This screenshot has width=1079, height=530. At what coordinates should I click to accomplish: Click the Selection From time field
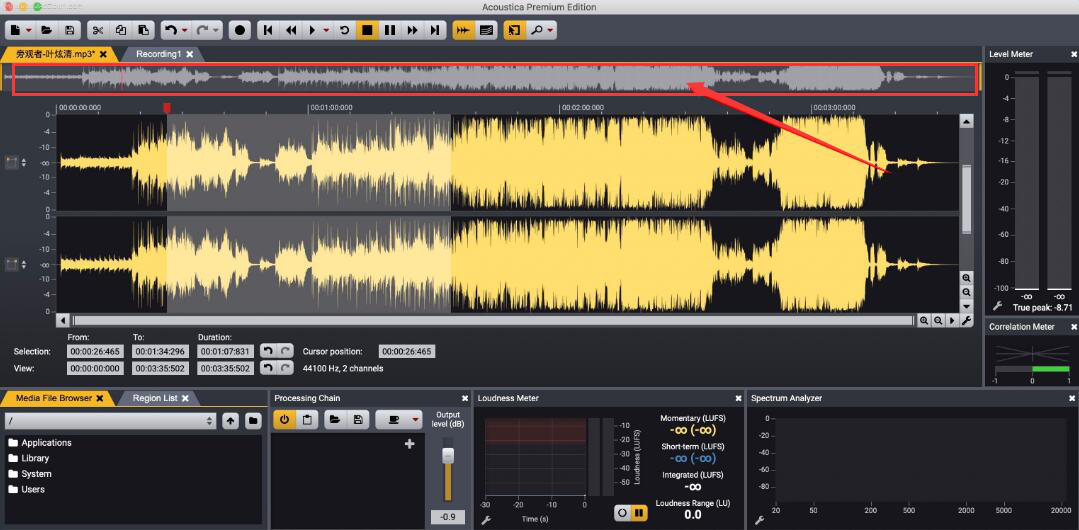pos(95,352)
